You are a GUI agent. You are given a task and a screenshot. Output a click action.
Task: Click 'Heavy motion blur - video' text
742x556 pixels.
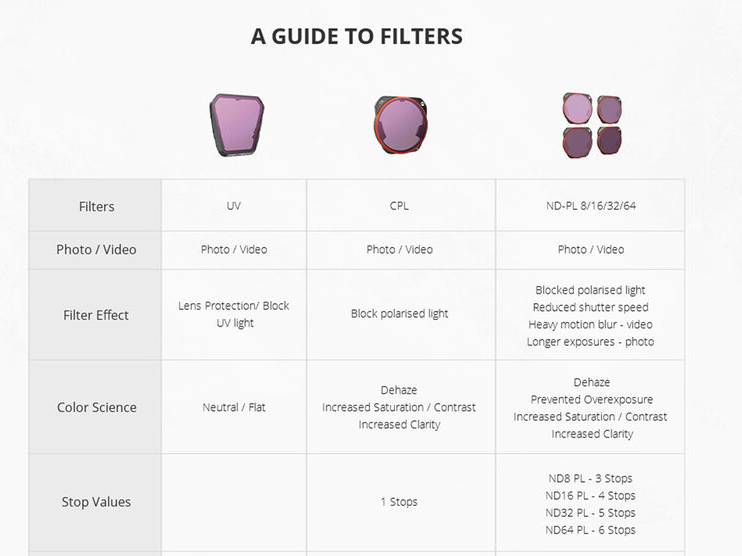click(590, 324)
